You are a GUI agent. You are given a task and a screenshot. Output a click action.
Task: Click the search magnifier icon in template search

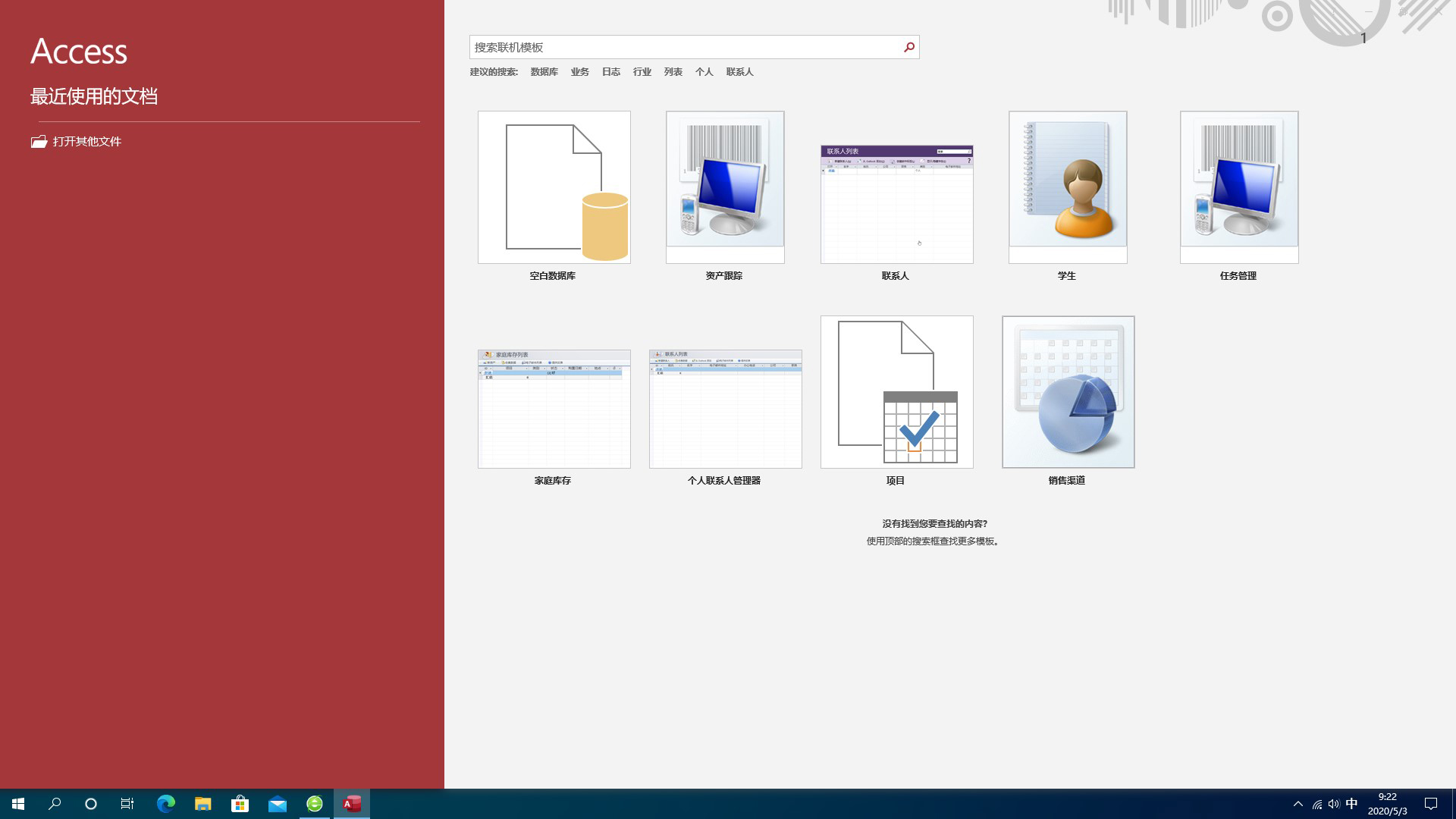(x=908, y=47)
